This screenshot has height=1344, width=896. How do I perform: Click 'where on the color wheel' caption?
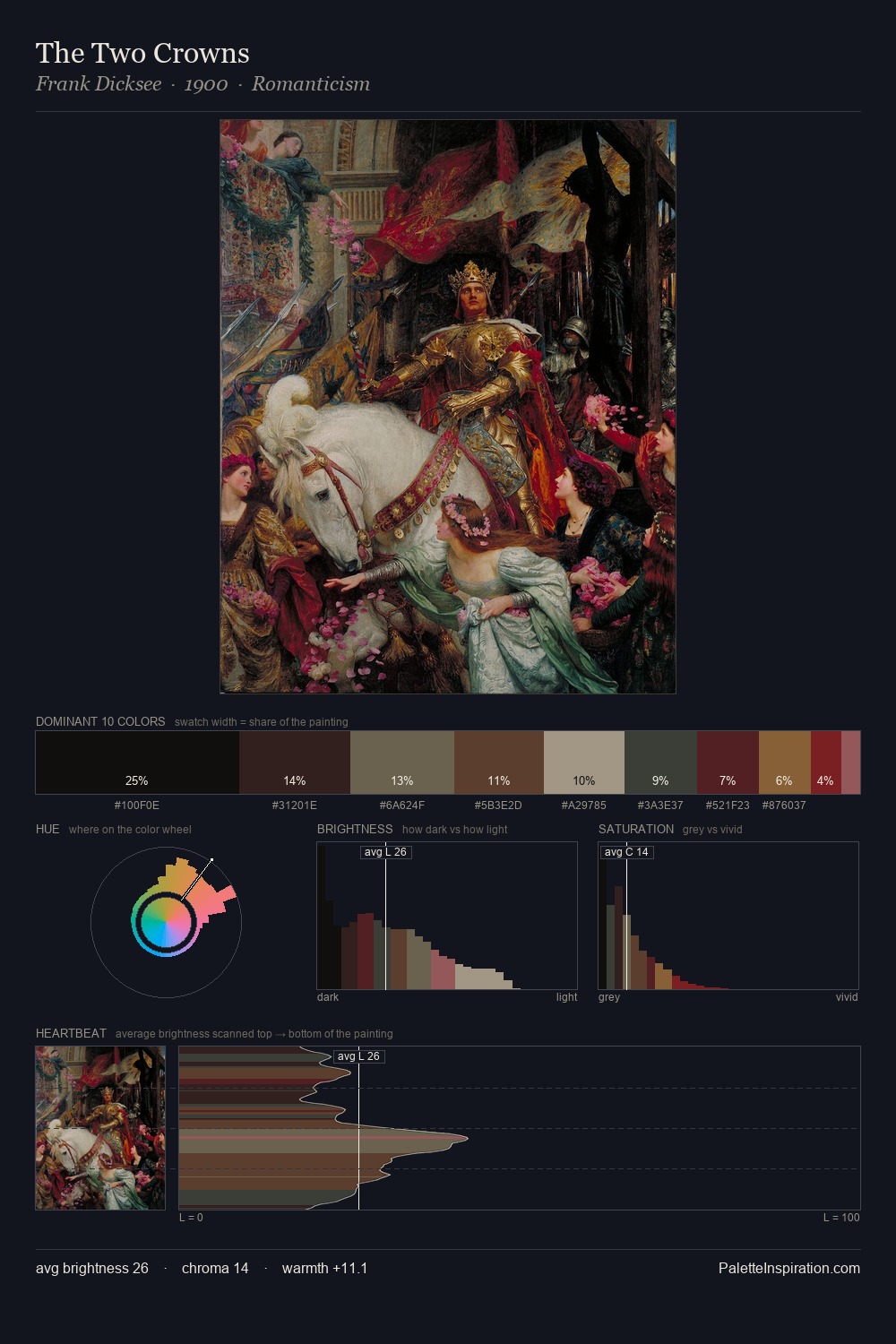click(130, 830)
